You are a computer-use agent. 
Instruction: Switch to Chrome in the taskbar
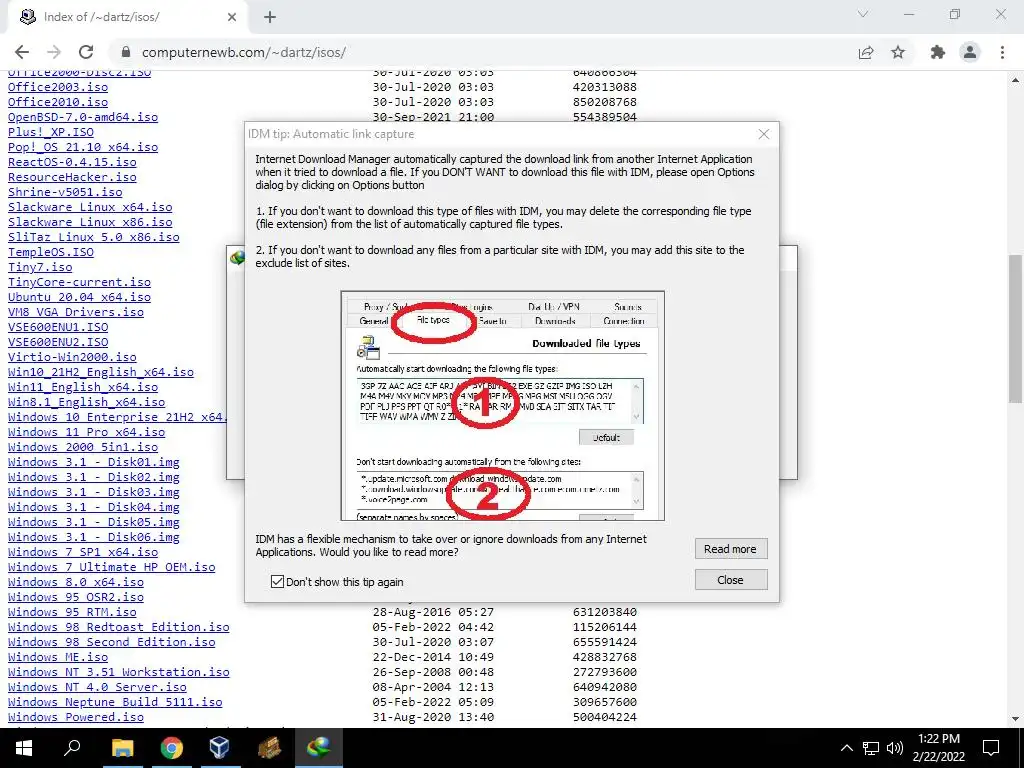171,748
